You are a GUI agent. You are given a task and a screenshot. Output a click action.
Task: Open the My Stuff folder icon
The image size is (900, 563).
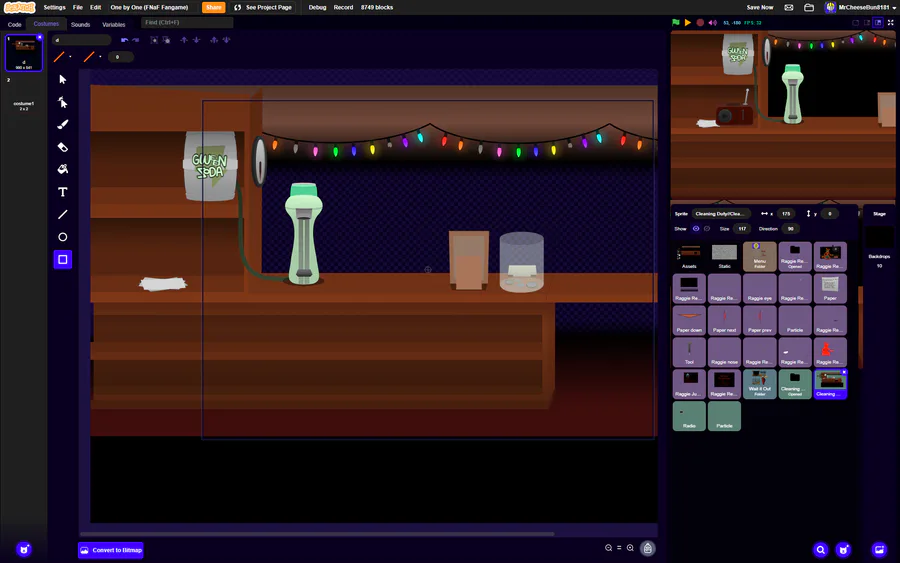809,7
